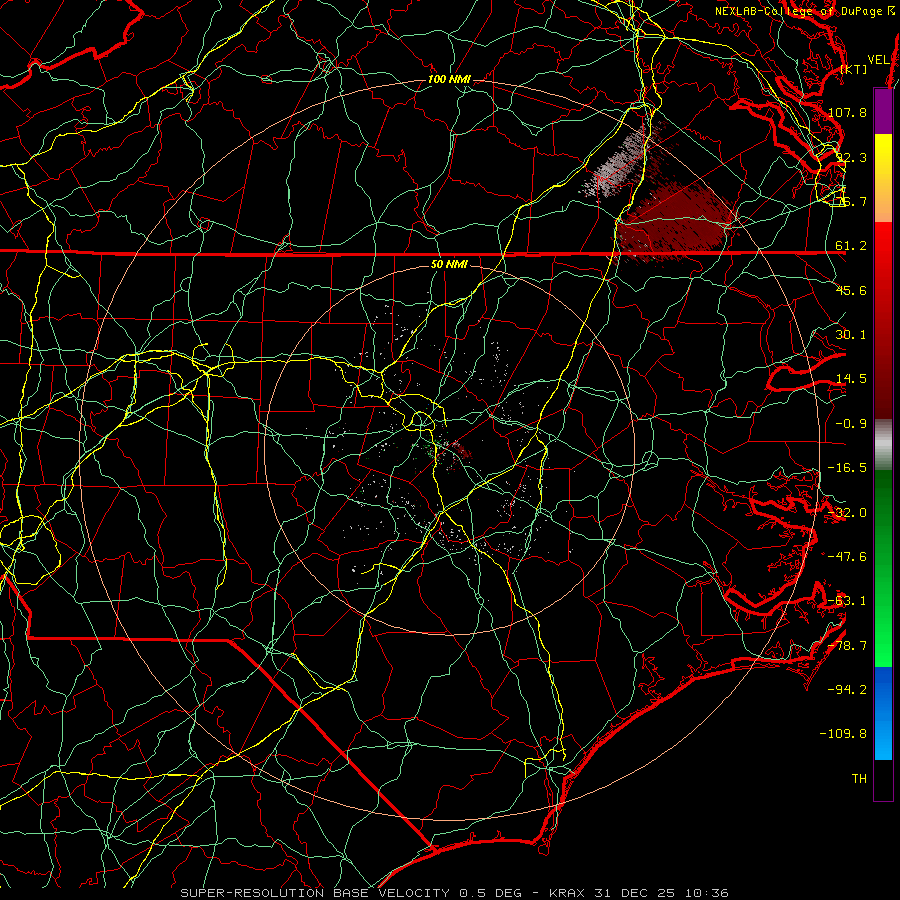The width and height of the screenshot is (900, 900).
Task: Click the 10:36 timestamp in the caption
Action: [x=709, y=893]
